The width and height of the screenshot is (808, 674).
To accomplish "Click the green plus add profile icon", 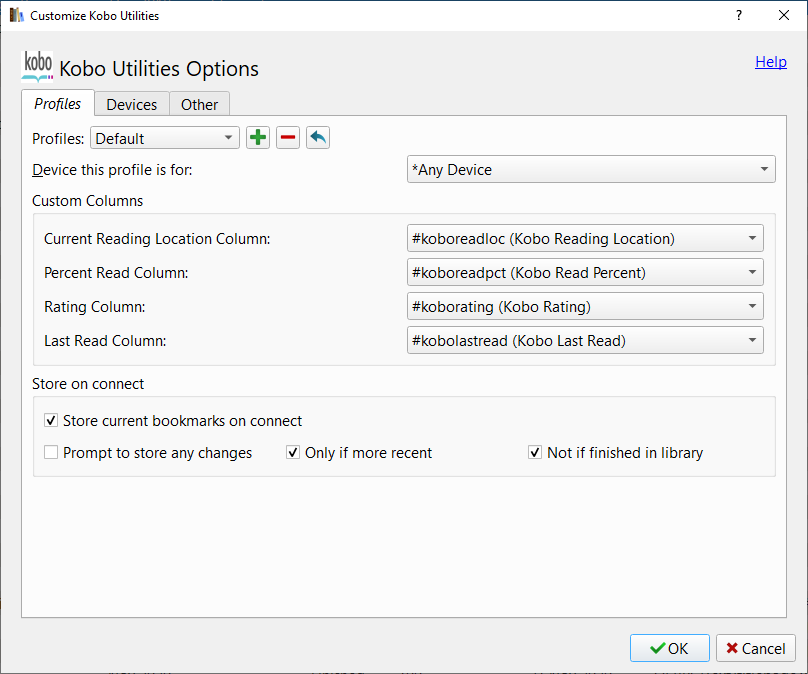I will pos(258,138).
